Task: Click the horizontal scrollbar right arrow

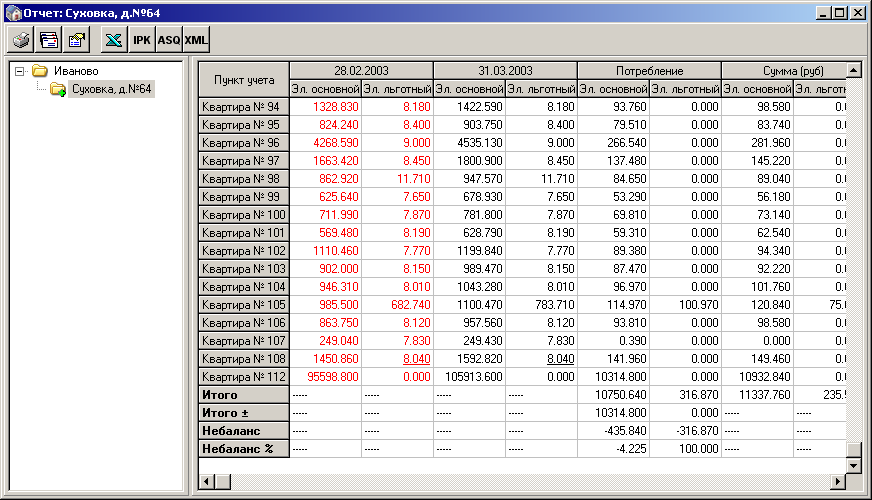Action: tap(838, 482)
